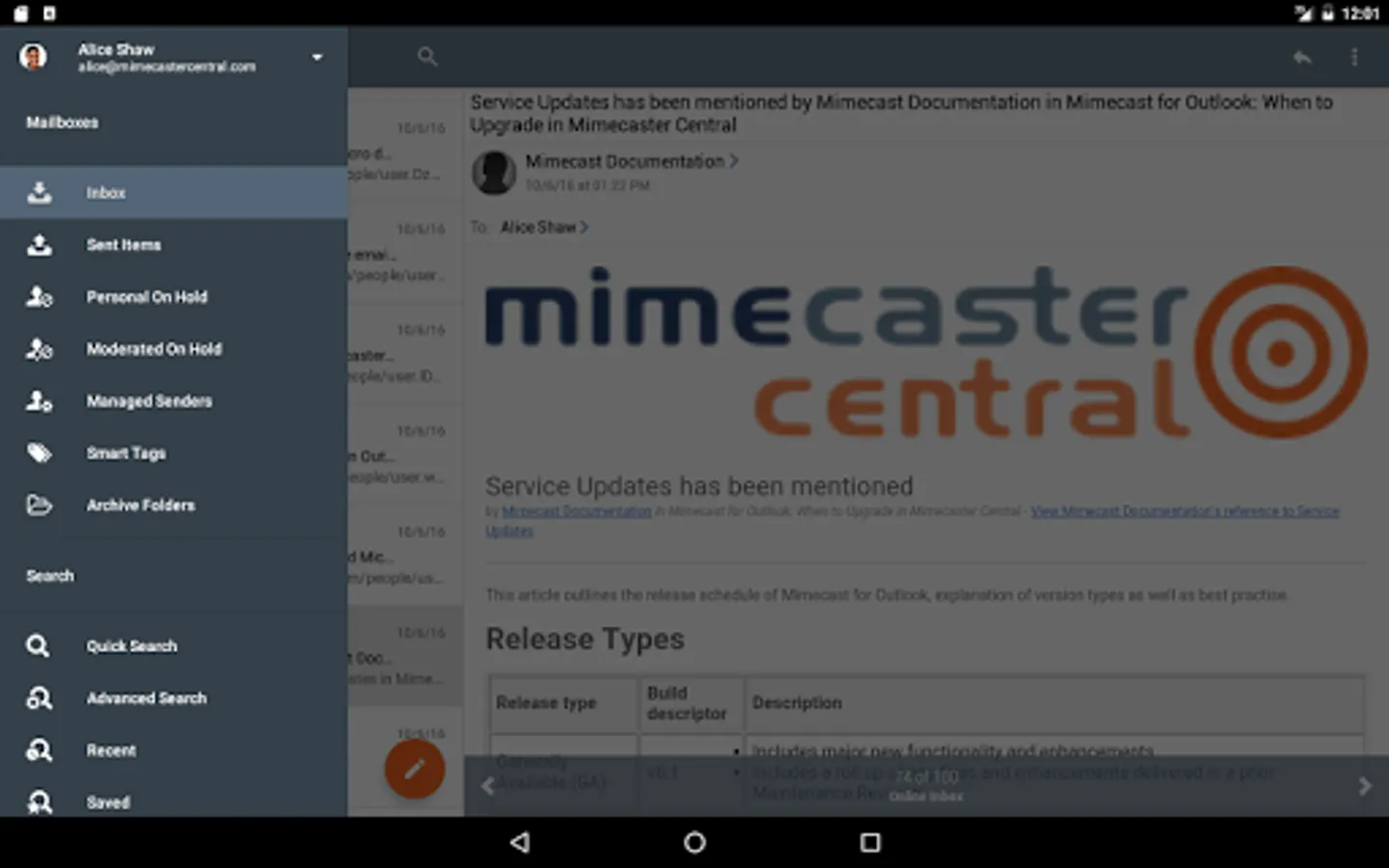Tap the orange compose pencil button
Screen dimensions: 1389x868
pyautogui.click(x=415, y=769)
